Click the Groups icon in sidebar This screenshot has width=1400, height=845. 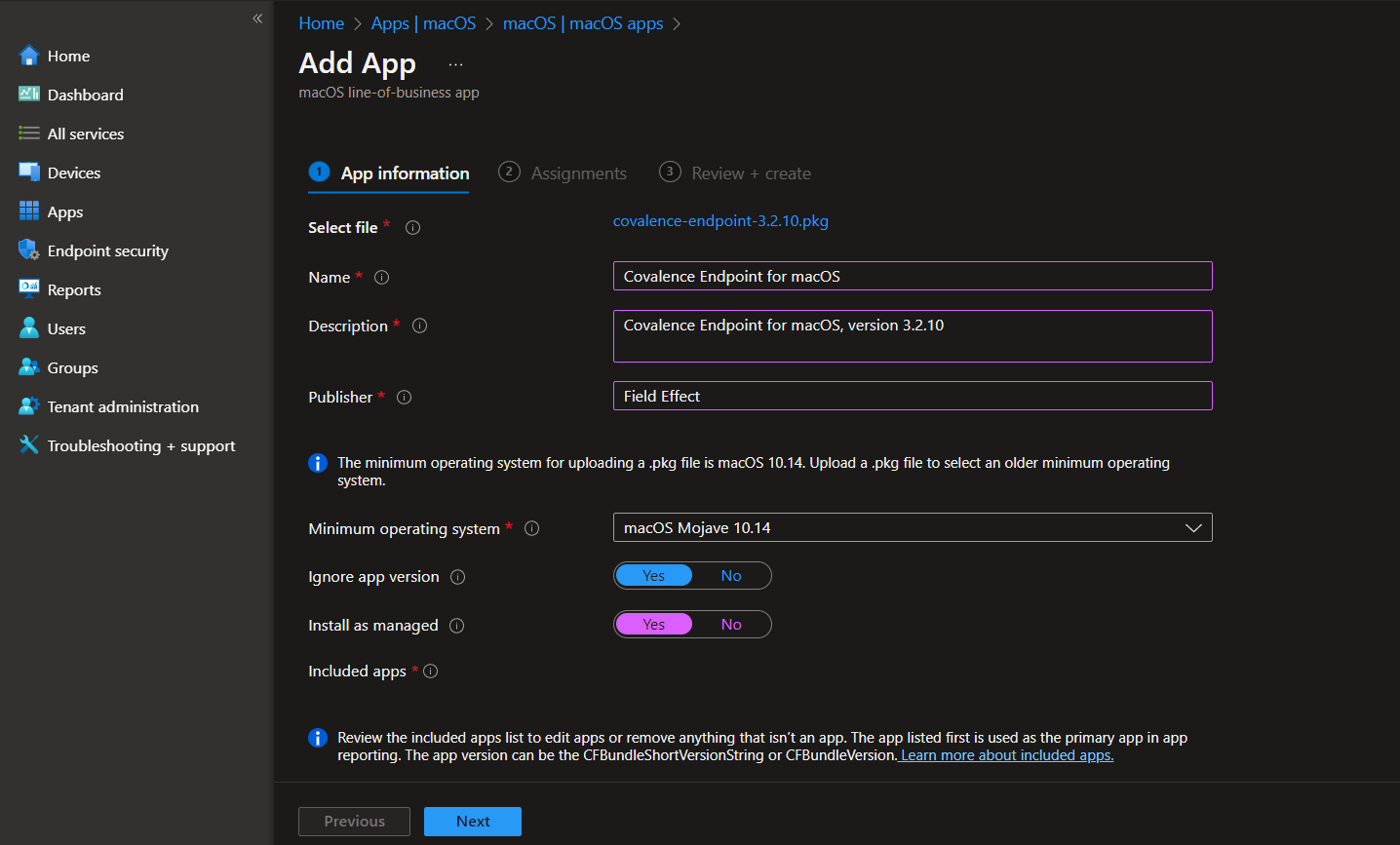29,366
